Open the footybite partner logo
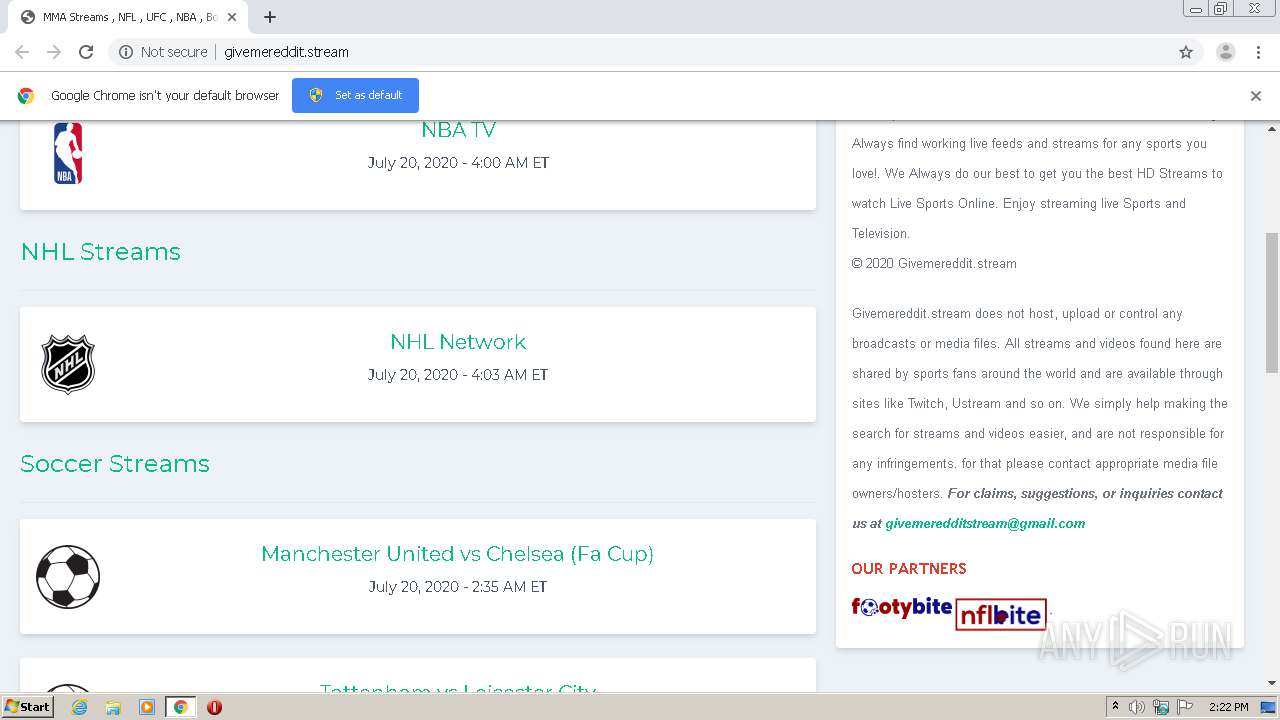The width and height of the screenshot is (1280, 720). click(901, 607)
